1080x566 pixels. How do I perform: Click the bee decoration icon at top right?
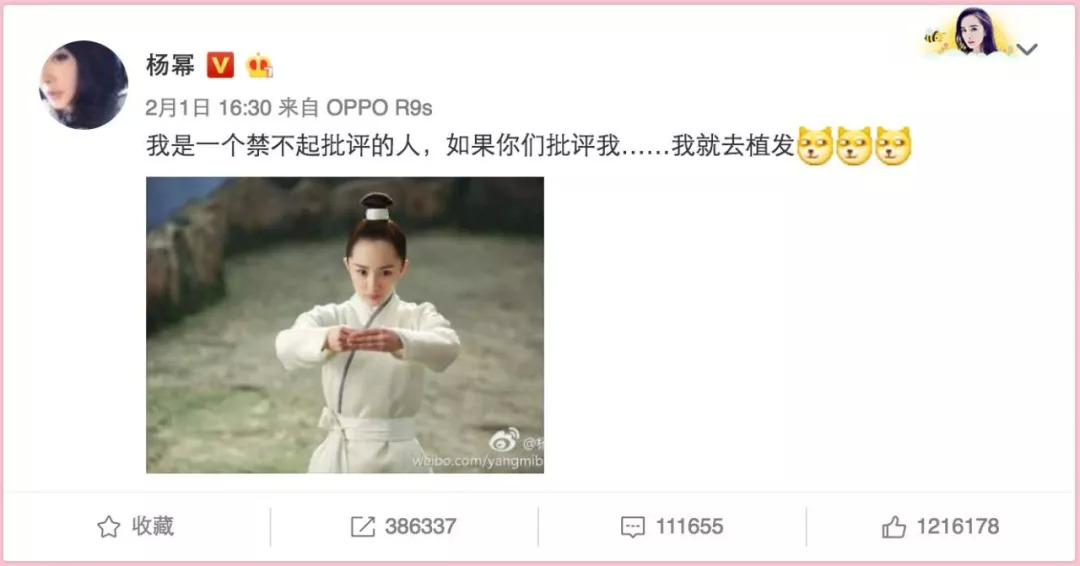[x=935, y=40]
